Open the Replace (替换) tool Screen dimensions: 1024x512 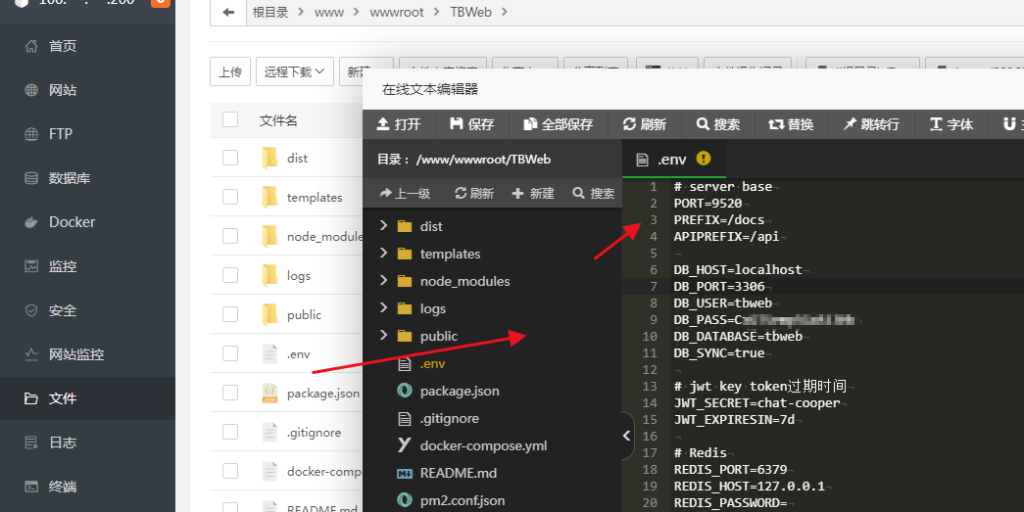pos(790,124)
